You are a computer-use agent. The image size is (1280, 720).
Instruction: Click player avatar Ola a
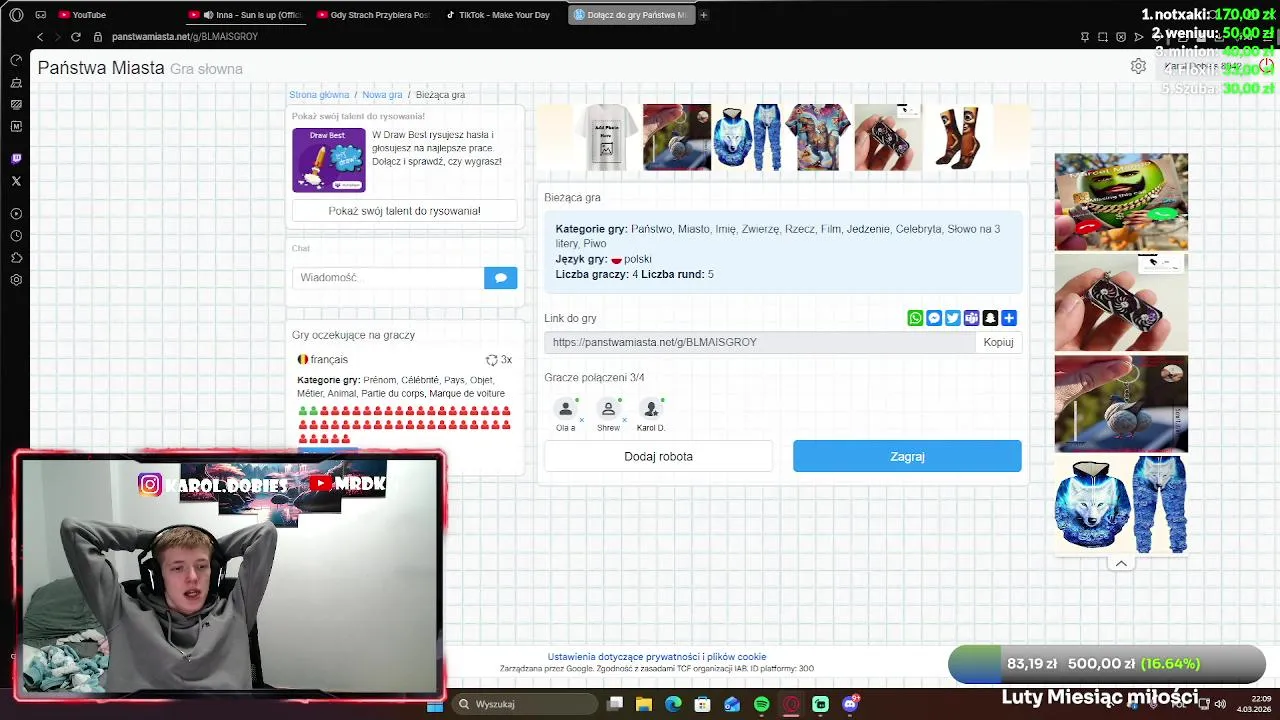[x=566, y=409]
